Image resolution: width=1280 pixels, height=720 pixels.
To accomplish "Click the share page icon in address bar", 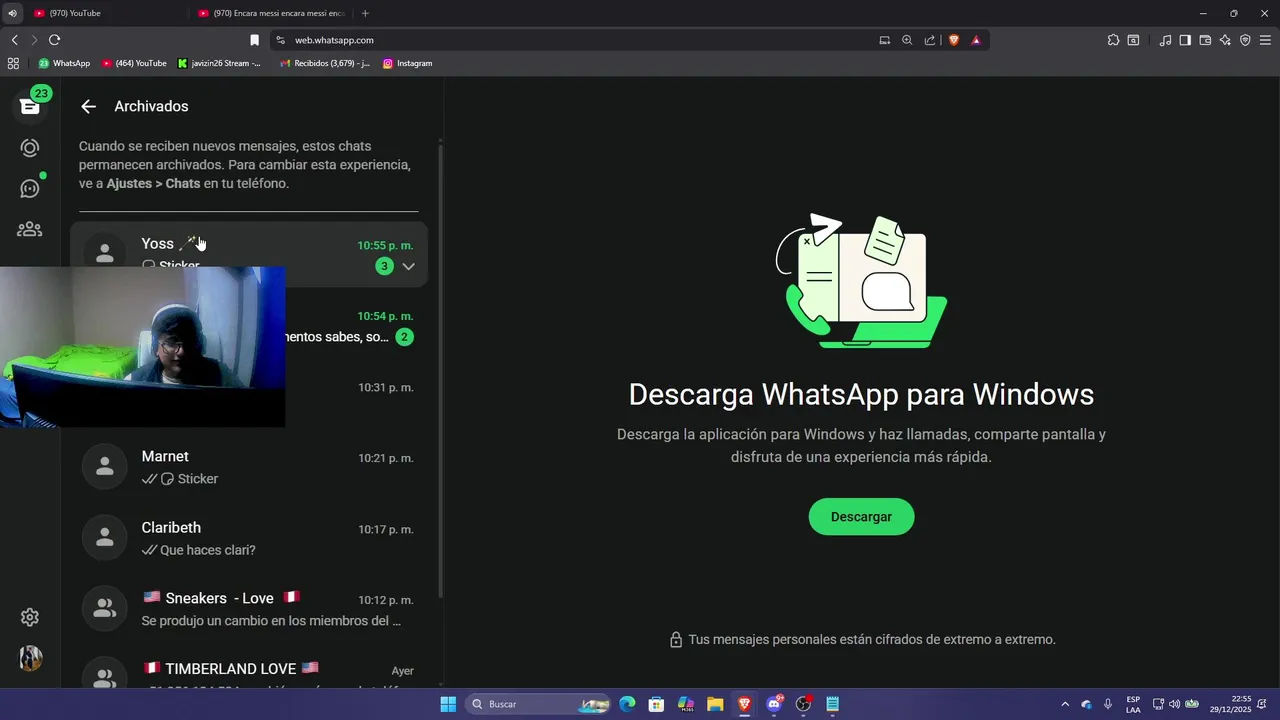I will pos(930,40).
